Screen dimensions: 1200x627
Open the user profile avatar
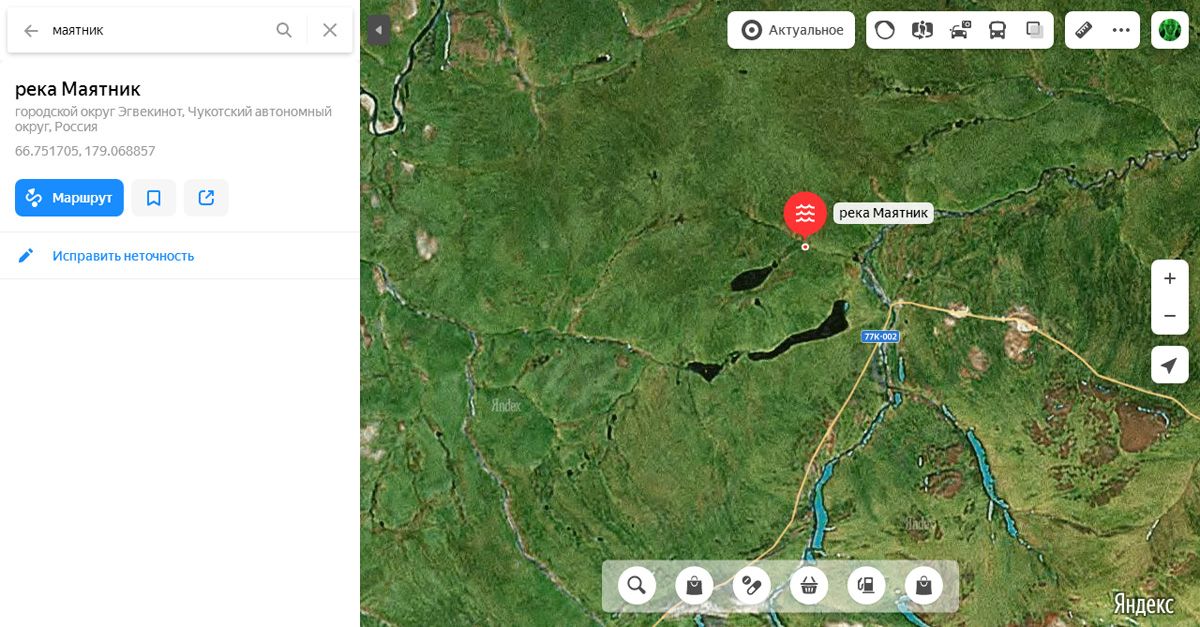(x=1169, y=30)
